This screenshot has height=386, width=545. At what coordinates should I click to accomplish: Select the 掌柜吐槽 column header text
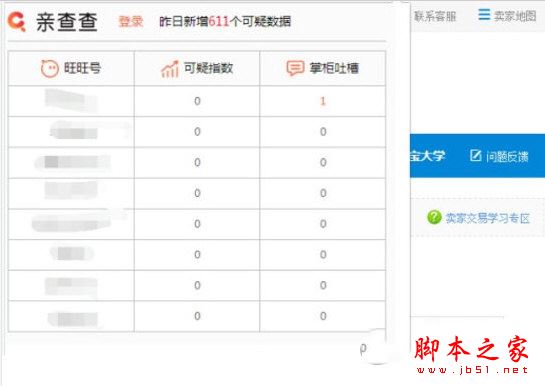point(334,68)
